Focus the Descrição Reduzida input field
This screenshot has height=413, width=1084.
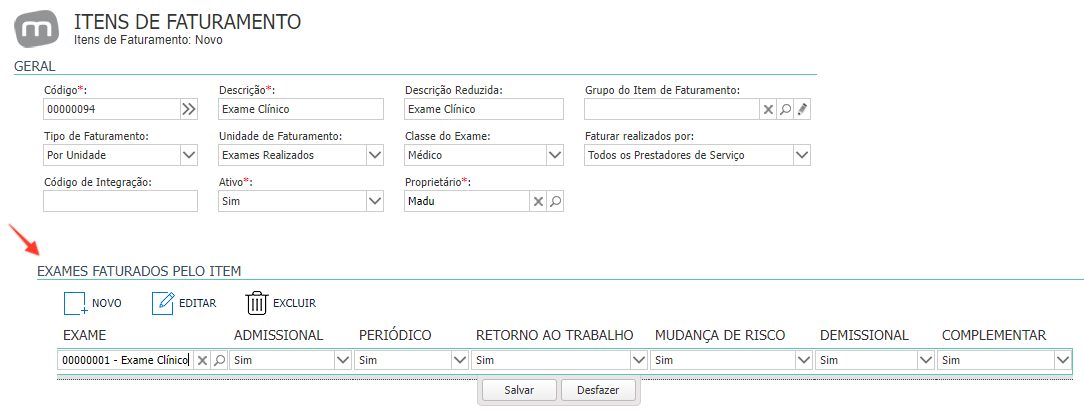click(x=484, y=109)
